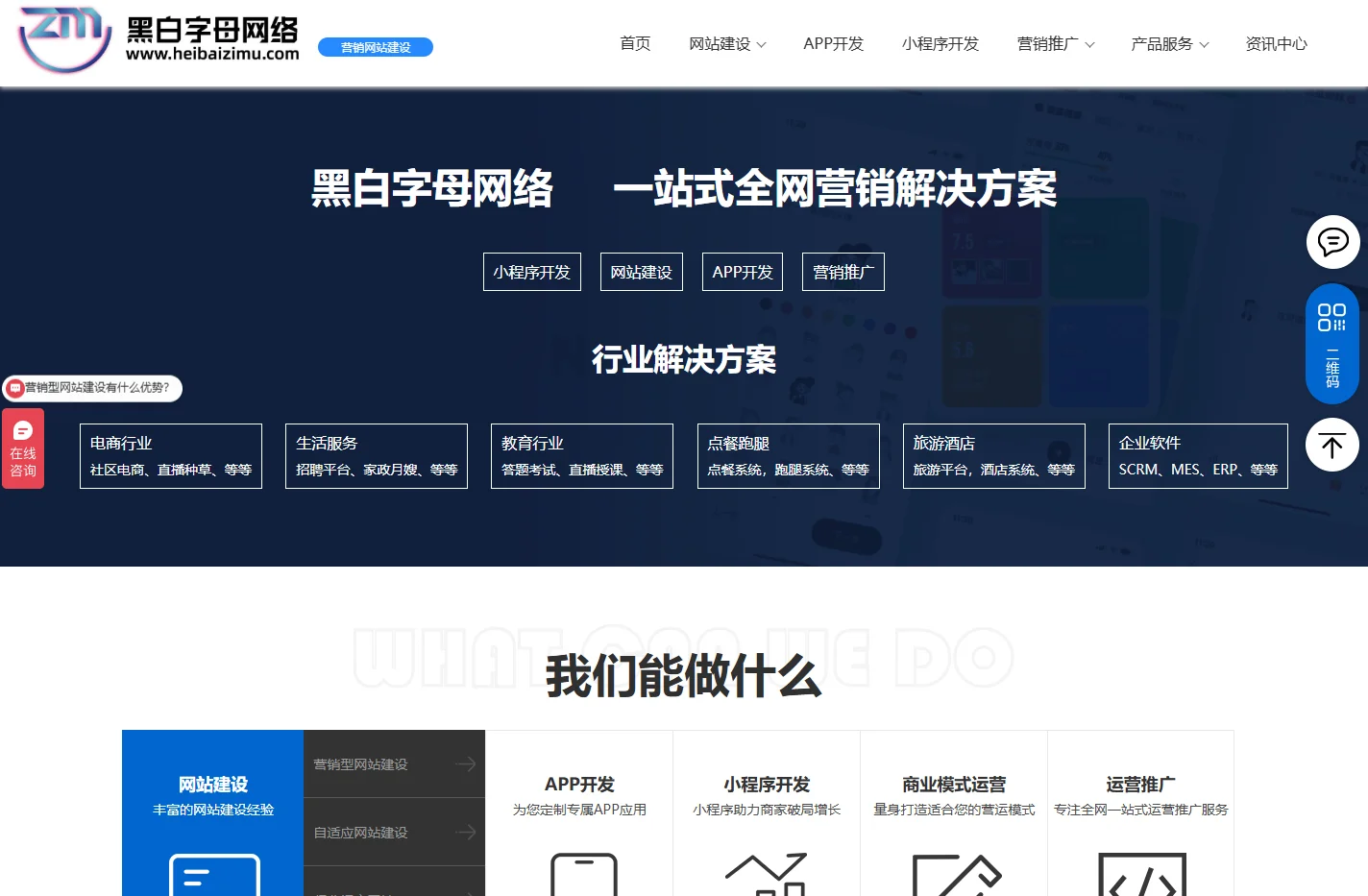Expand the 营销推广 dropdown arrow
This screenshot has width=1368, height=896.
(1089, 45)
